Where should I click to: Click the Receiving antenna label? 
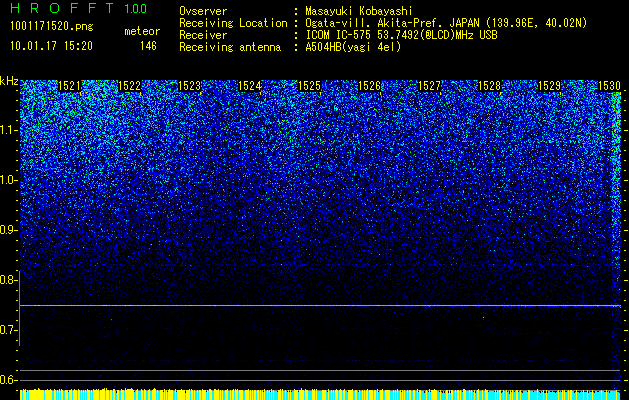point(230,47)
